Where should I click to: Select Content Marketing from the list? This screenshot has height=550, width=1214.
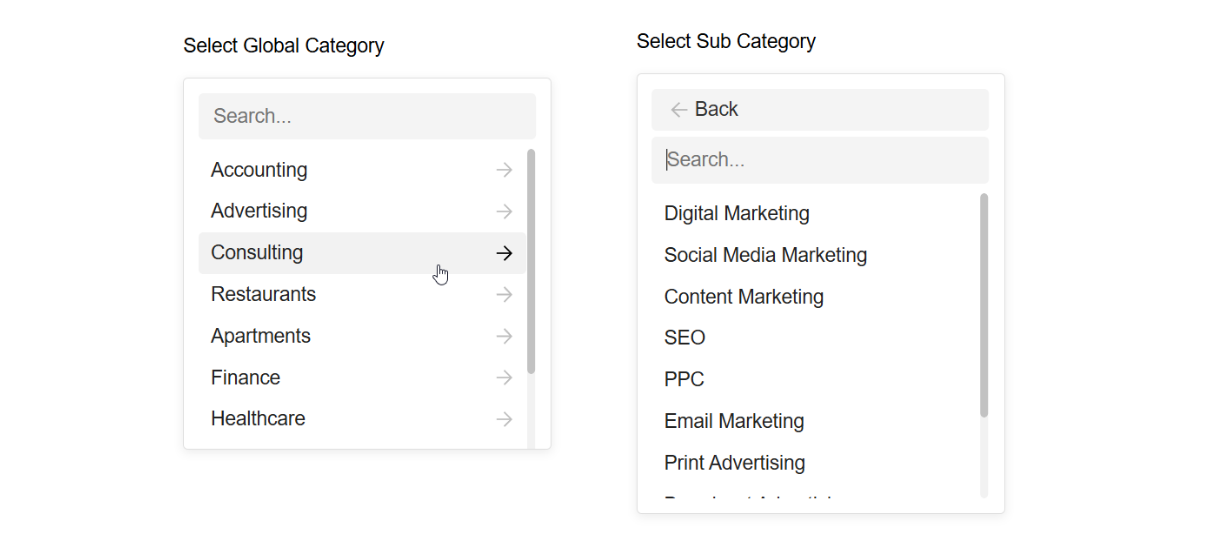tap(743, 297)
